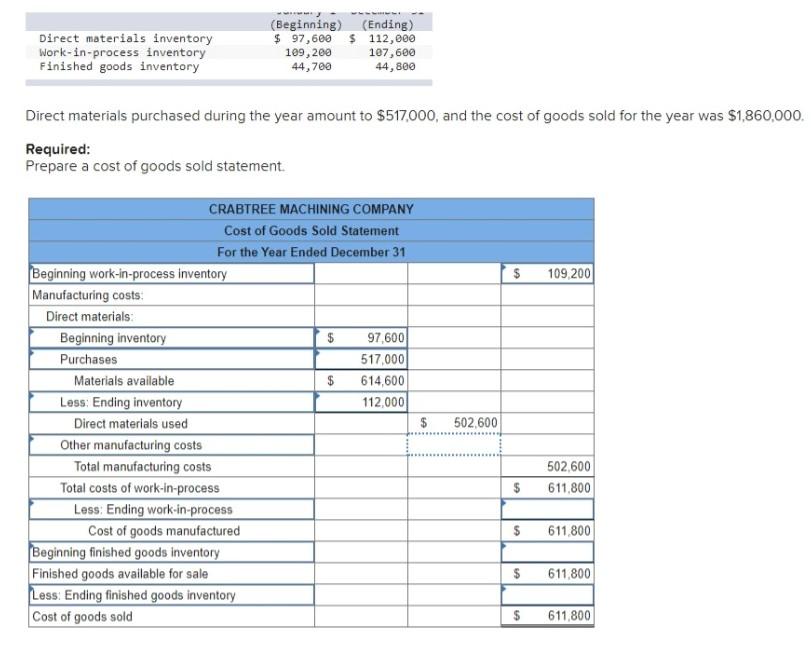This screenshot has width=811, height=660.
Task: Click the CRABTREE MACHINING COMPANY header row
Action: point(313,209)
